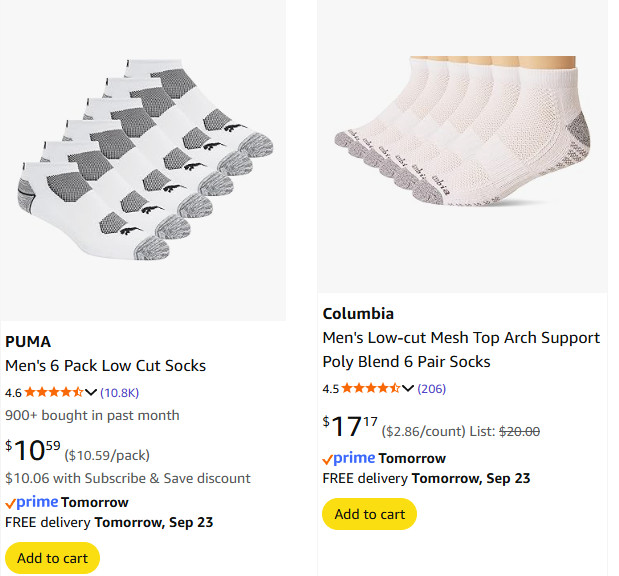Open Columbia Men's Low-cut Mesh socks title
Screen dimensions: 619x576
pos(461,349)
